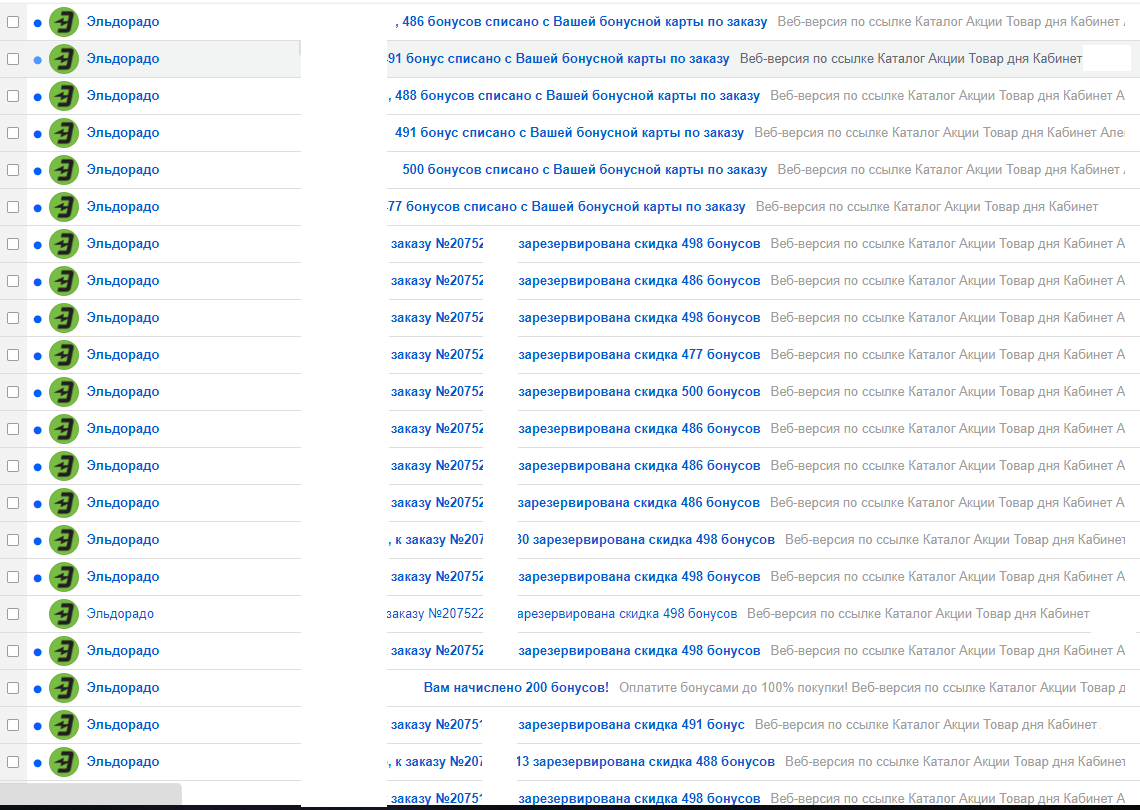Viewport: 1140px width, 810px height.
Task: Click Эльдорадо logo on '77 бонусов списано' row
Action: [x=64, y=207]
